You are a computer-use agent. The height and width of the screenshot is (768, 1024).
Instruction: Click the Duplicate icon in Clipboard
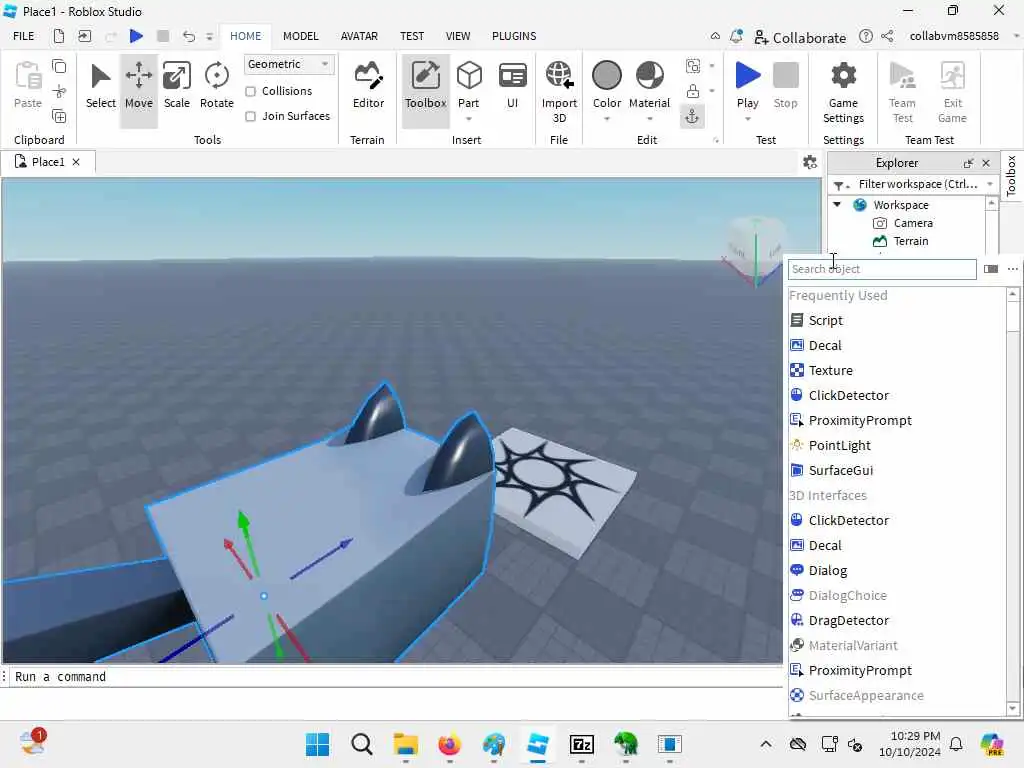(x=59, y=116)
